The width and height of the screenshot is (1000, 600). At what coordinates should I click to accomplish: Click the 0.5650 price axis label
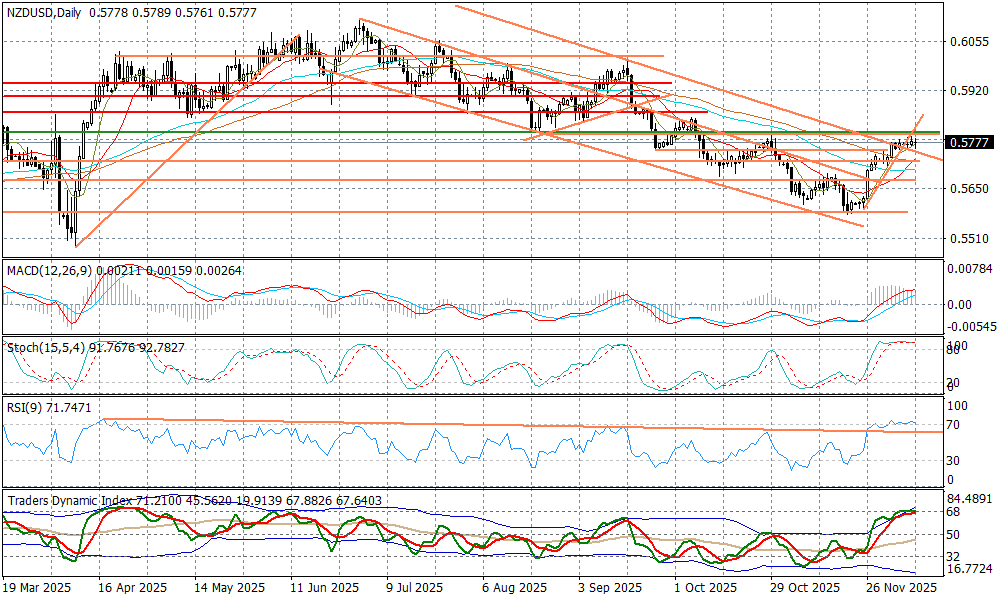968,188
